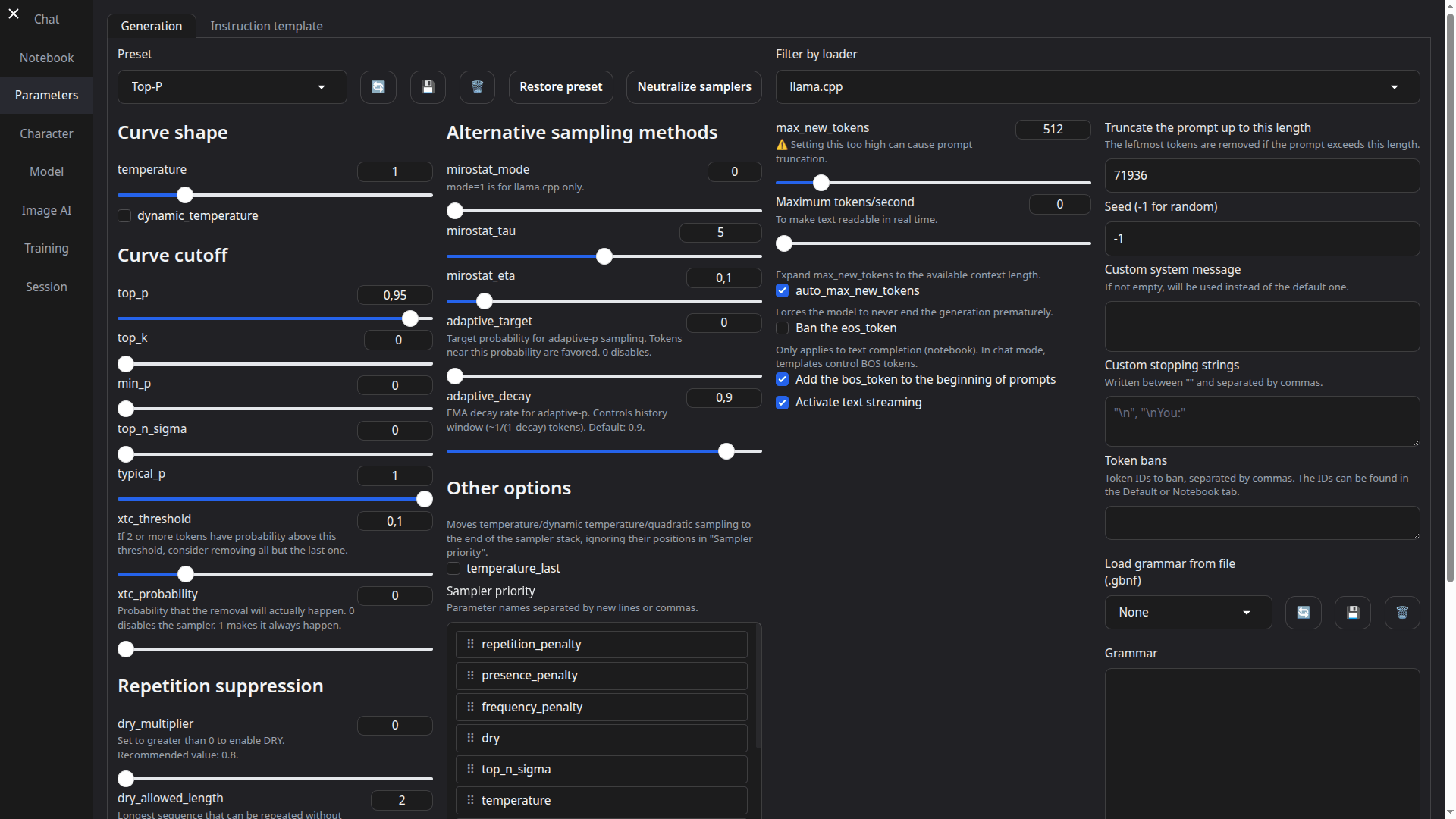Viewport: 1456px width, 819px height.
Task: Grab drag handle of dry row
Action: point(470,738)
